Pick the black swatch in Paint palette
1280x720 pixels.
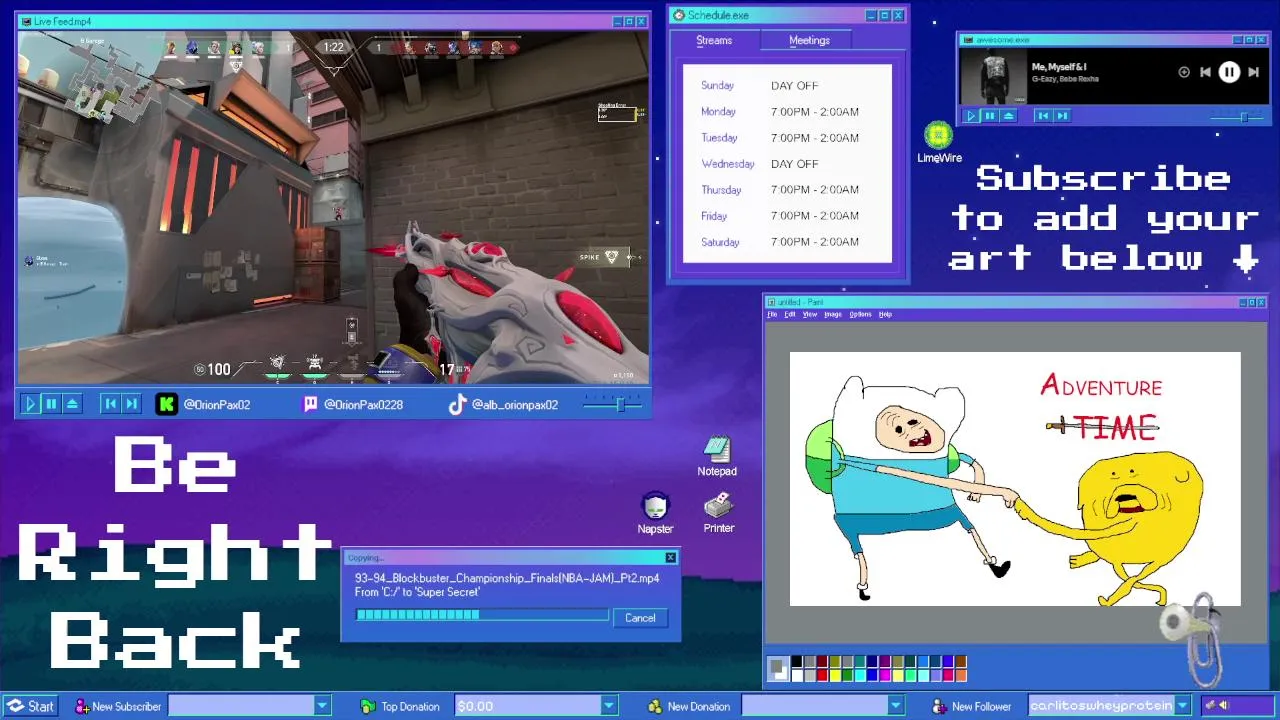tap(797, 661)
